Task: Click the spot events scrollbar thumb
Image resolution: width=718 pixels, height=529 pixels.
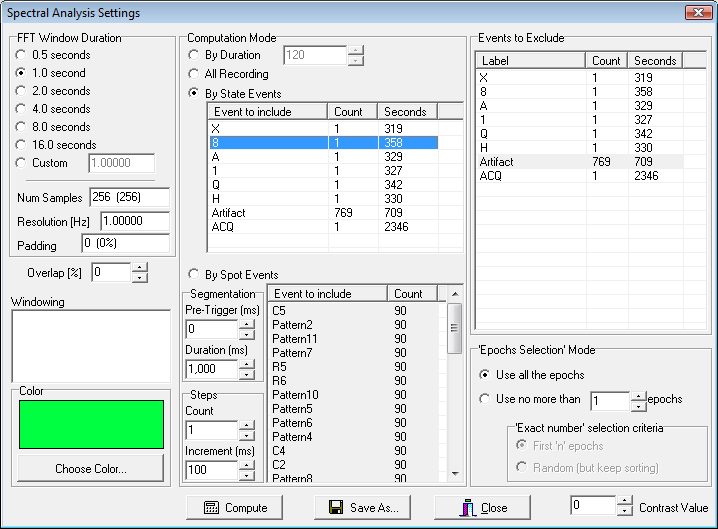Action: click(x=455, y=328)
